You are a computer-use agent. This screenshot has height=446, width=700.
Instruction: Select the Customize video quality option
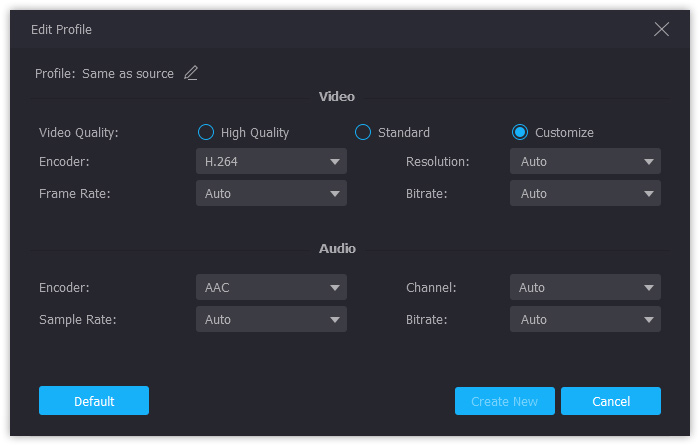coord(520,132)
